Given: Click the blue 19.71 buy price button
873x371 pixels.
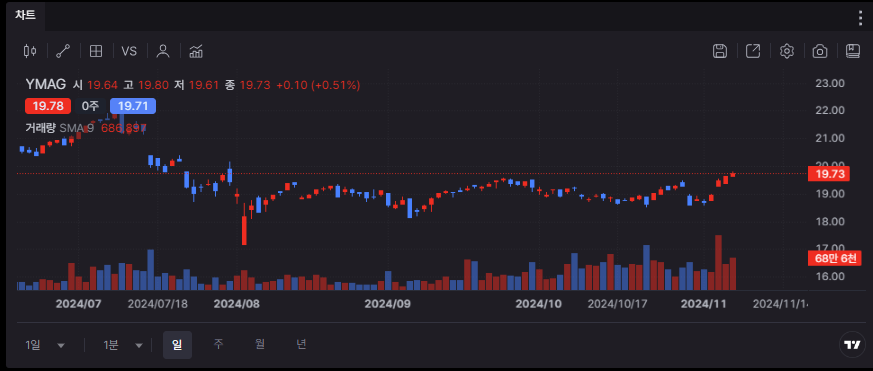Looking at the screenshot, I should (x=133, y=106).
